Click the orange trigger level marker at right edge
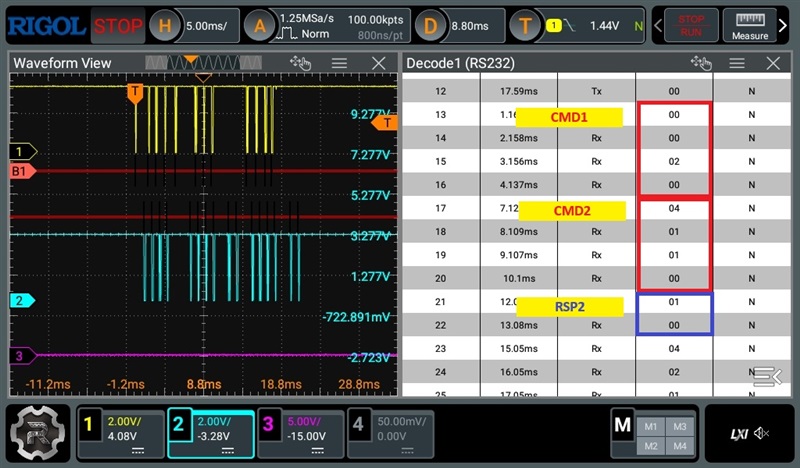This screenshot has height=468, width=800. pyautogui.click(x=385, y=123)
